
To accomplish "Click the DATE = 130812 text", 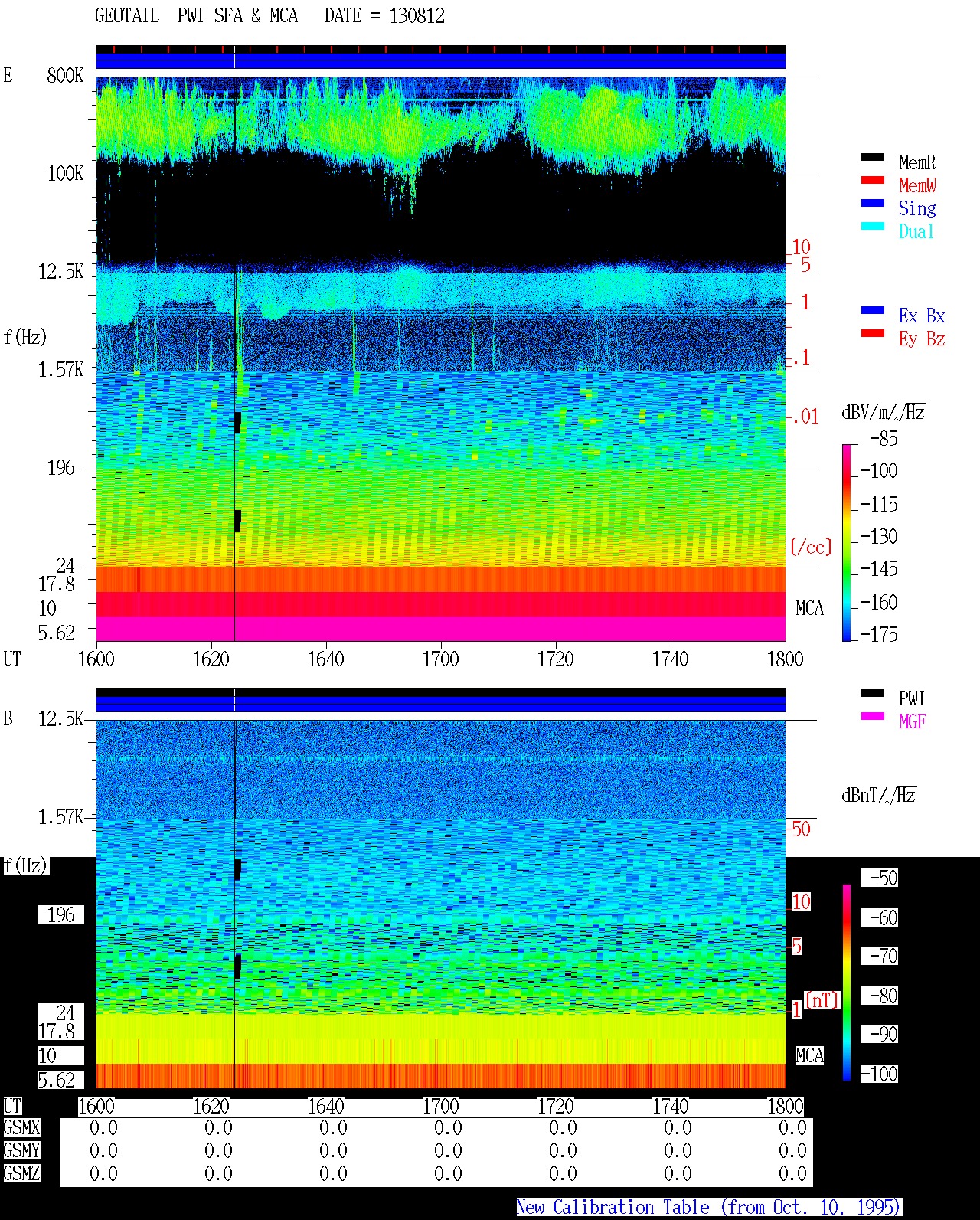I will (384, 16).
